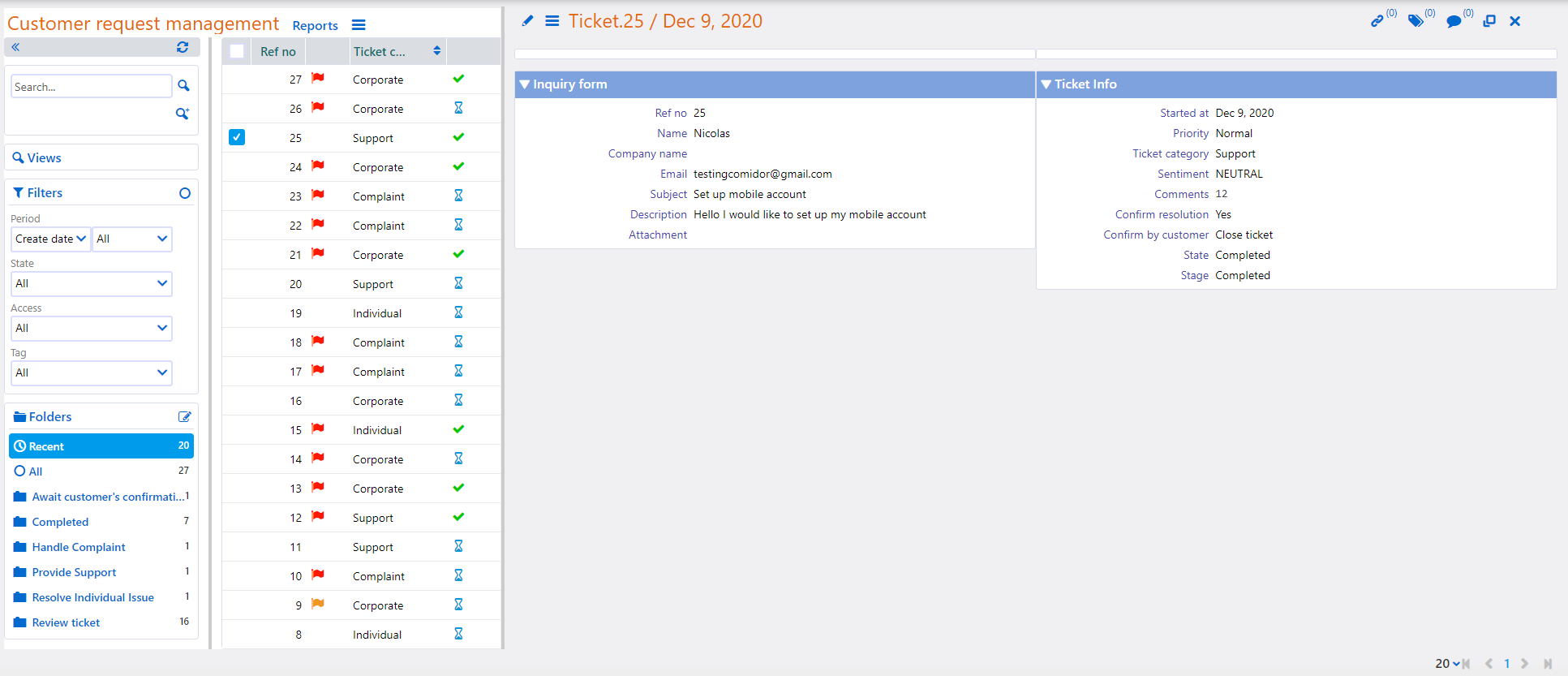Open the comments speech bubble icon
The image size is (1568, 676).
pyautogui.click(x=1454, y=21)
